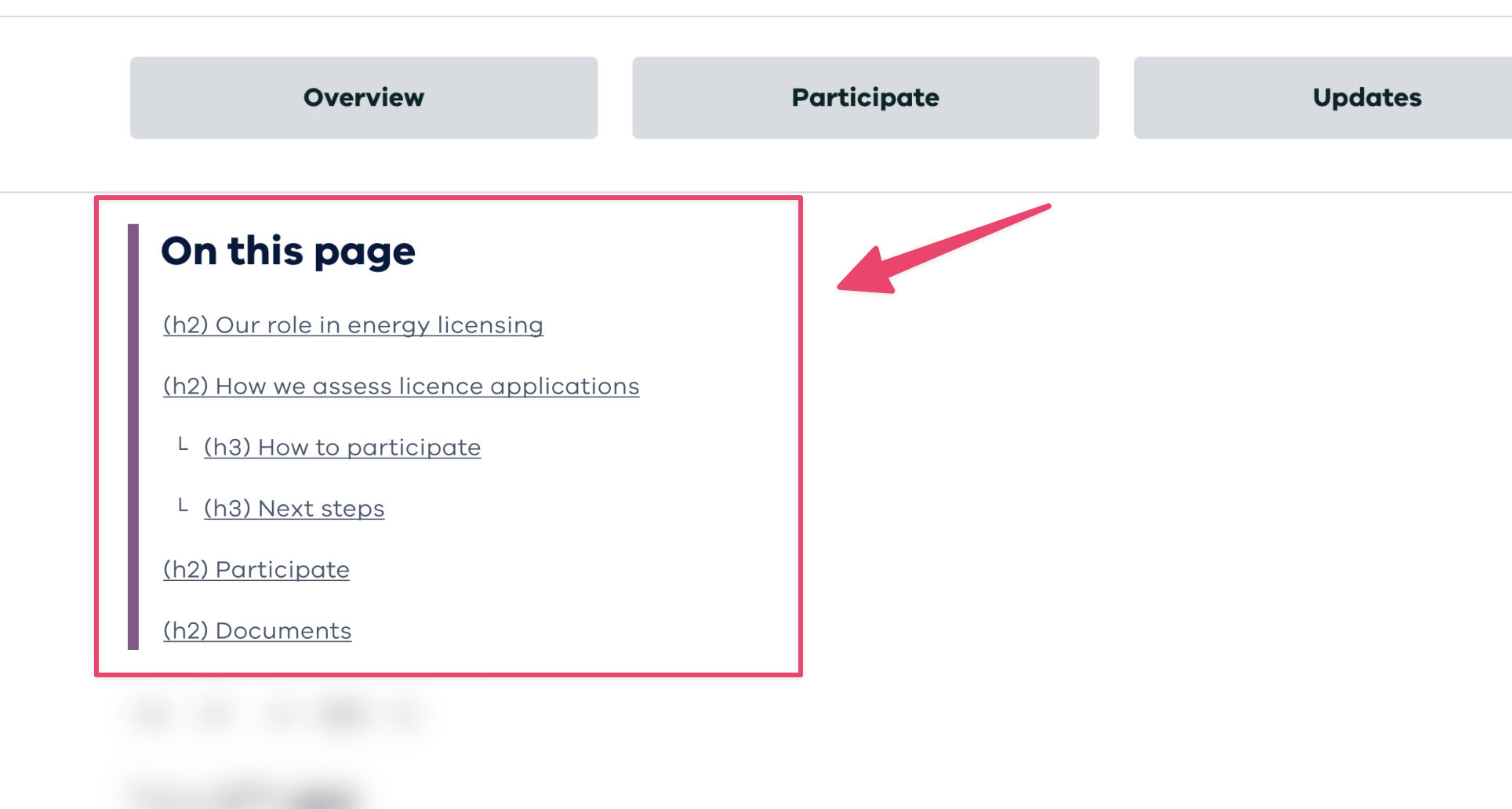Go to the How to participate subsection
The width and height of the screenshot is (1512, 809).
coord(342,448)
